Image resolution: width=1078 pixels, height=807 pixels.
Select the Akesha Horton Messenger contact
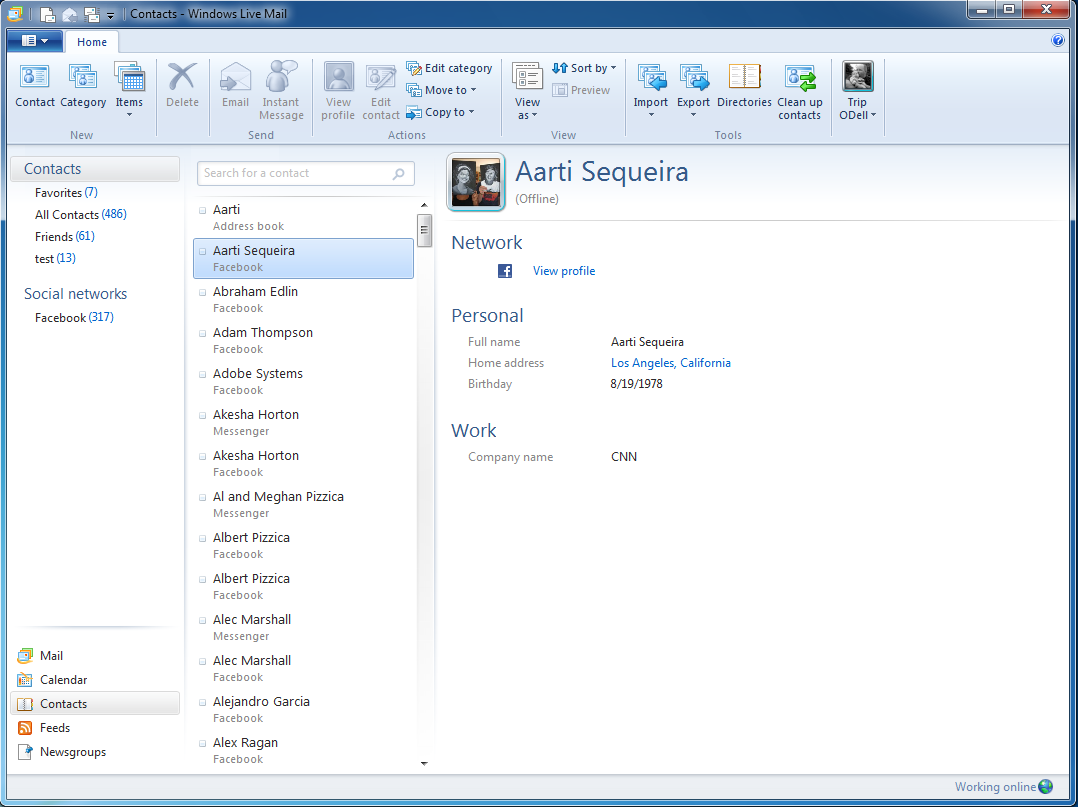click(x=304, y=422)
